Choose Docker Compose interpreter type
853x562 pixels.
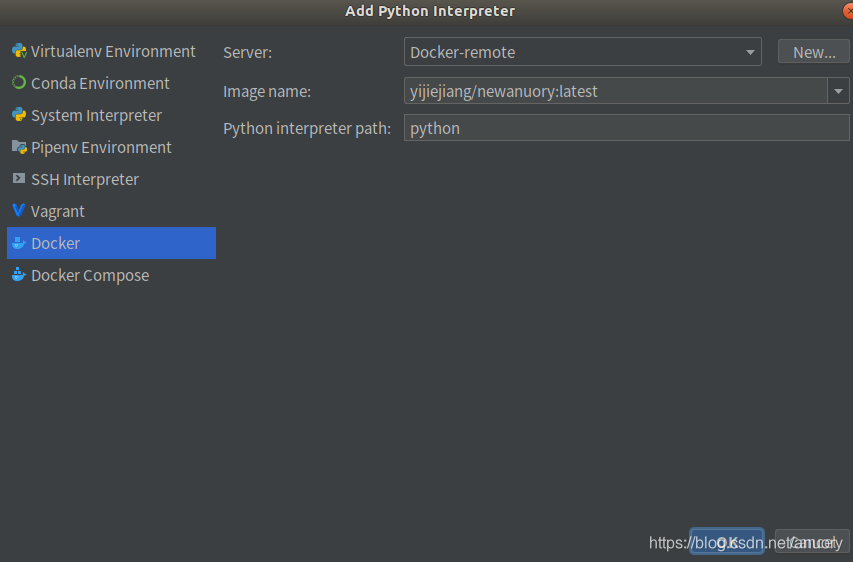click(x=112, y=275)
